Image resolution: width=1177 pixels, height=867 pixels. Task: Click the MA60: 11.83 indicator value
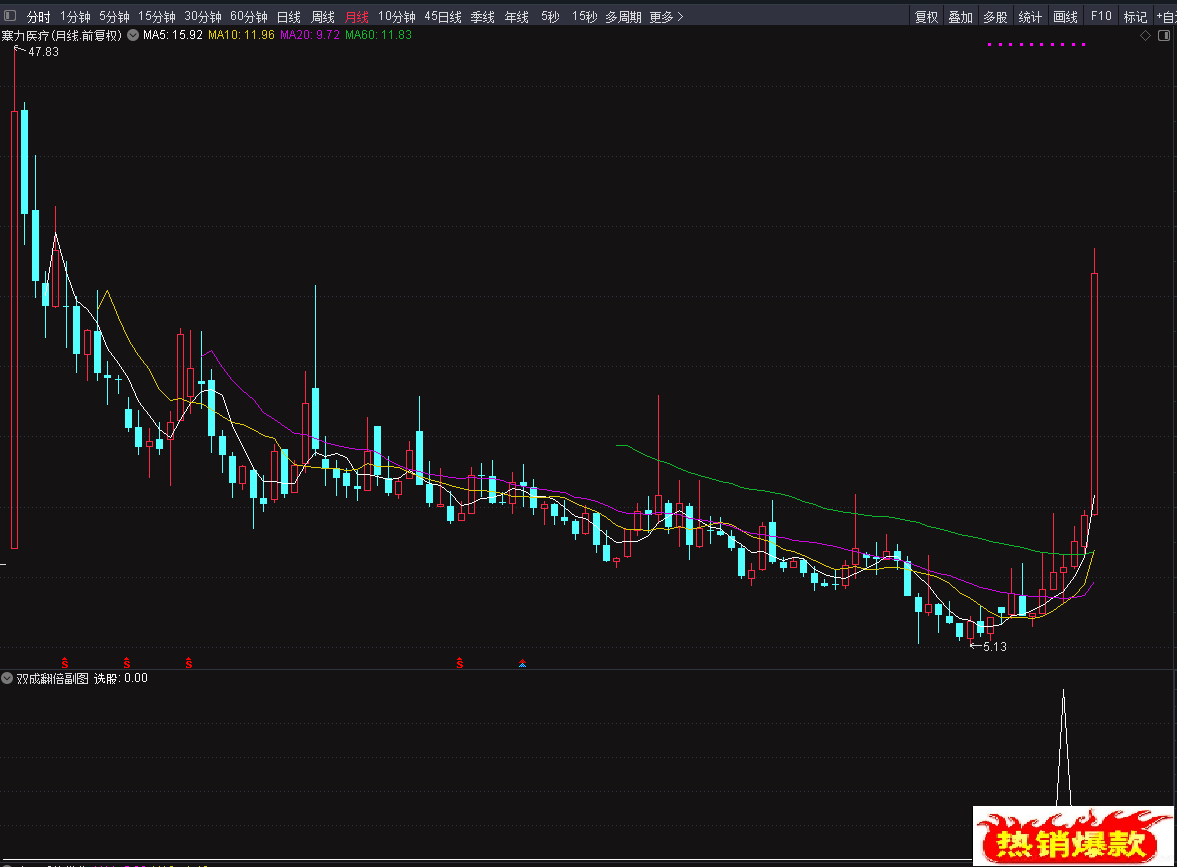point(378,35)
